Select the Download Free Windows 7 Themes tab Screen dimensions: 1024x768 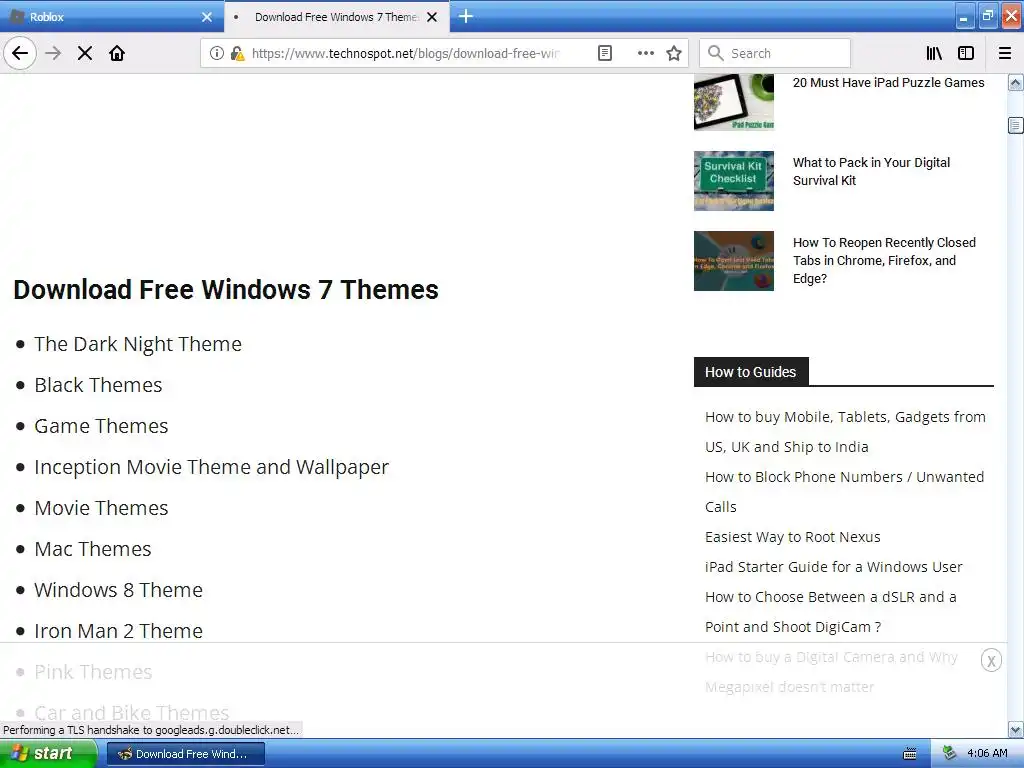pyautogui.click(x=336, y=17)
